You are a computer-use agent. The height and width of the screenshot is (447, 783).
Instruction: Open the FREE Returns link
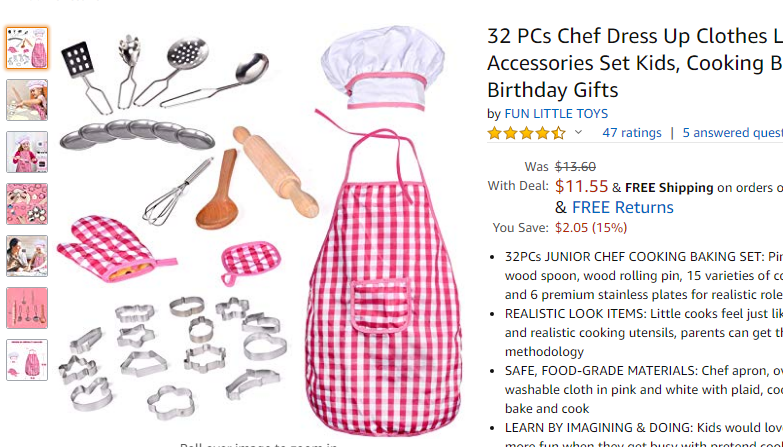tap(623, 207)
